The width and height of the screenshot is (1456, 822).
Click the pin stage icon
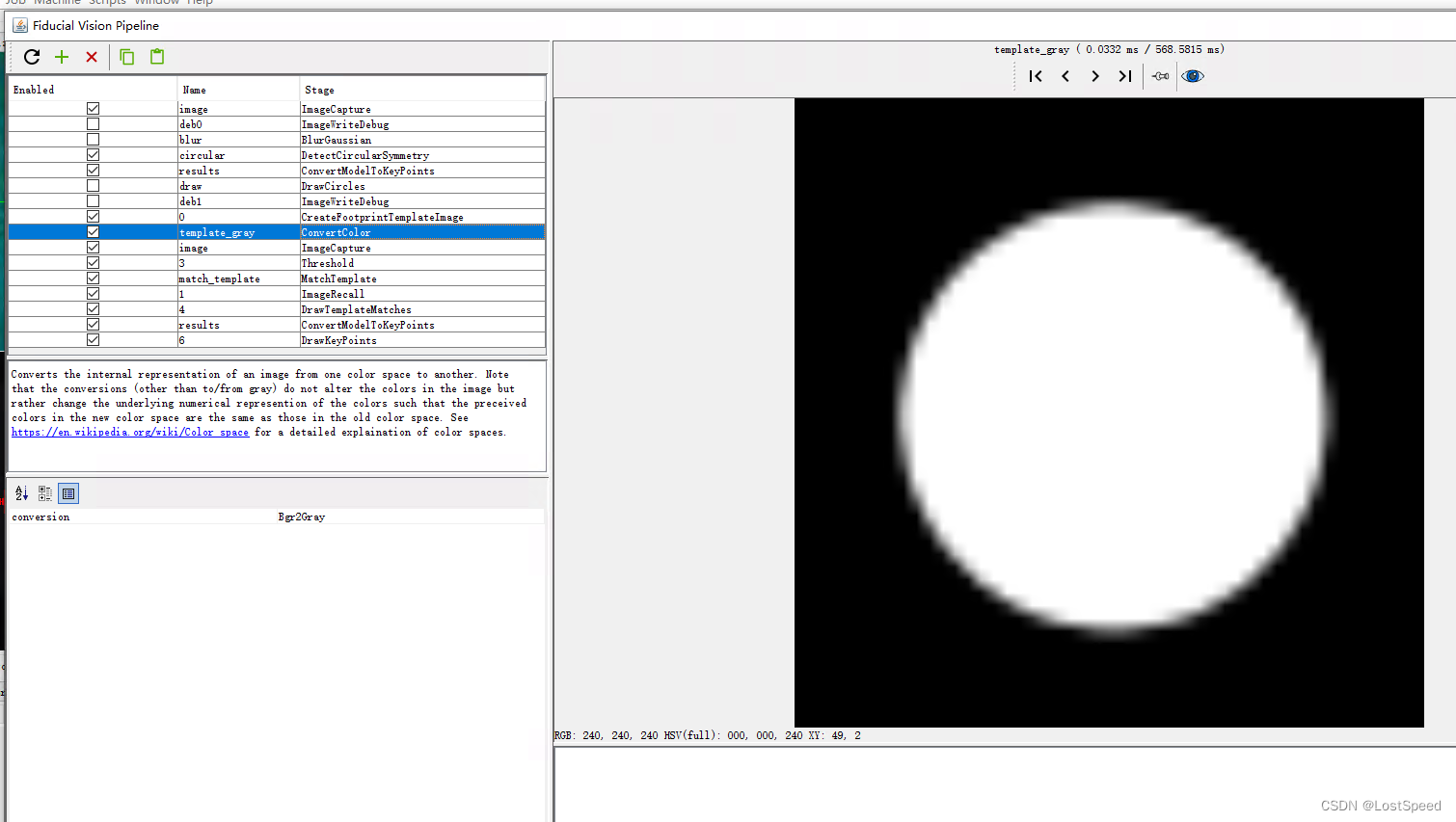point(1161,76)
